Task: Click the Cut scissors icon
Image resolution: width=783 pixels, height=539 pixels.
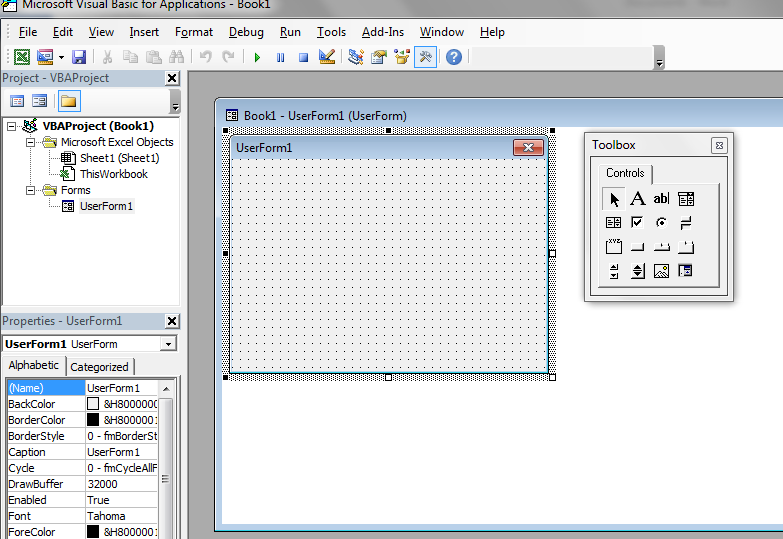Action: pyautogui.click(x=107, y=57)
